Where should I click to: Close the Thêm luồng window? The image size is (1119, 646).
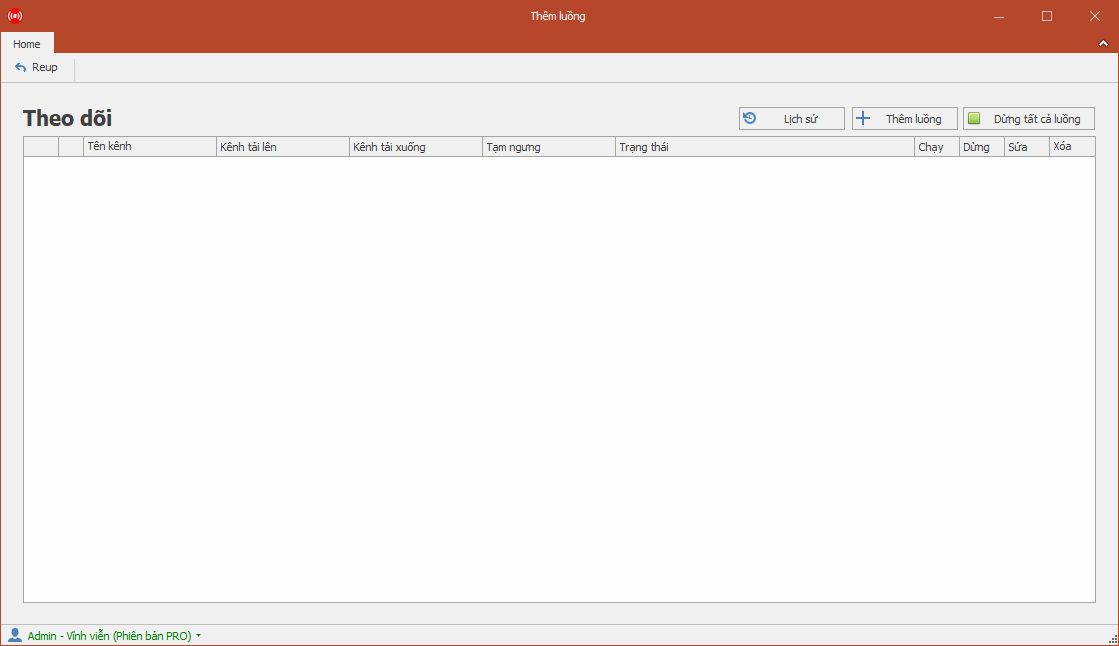tap(1095, 16)
